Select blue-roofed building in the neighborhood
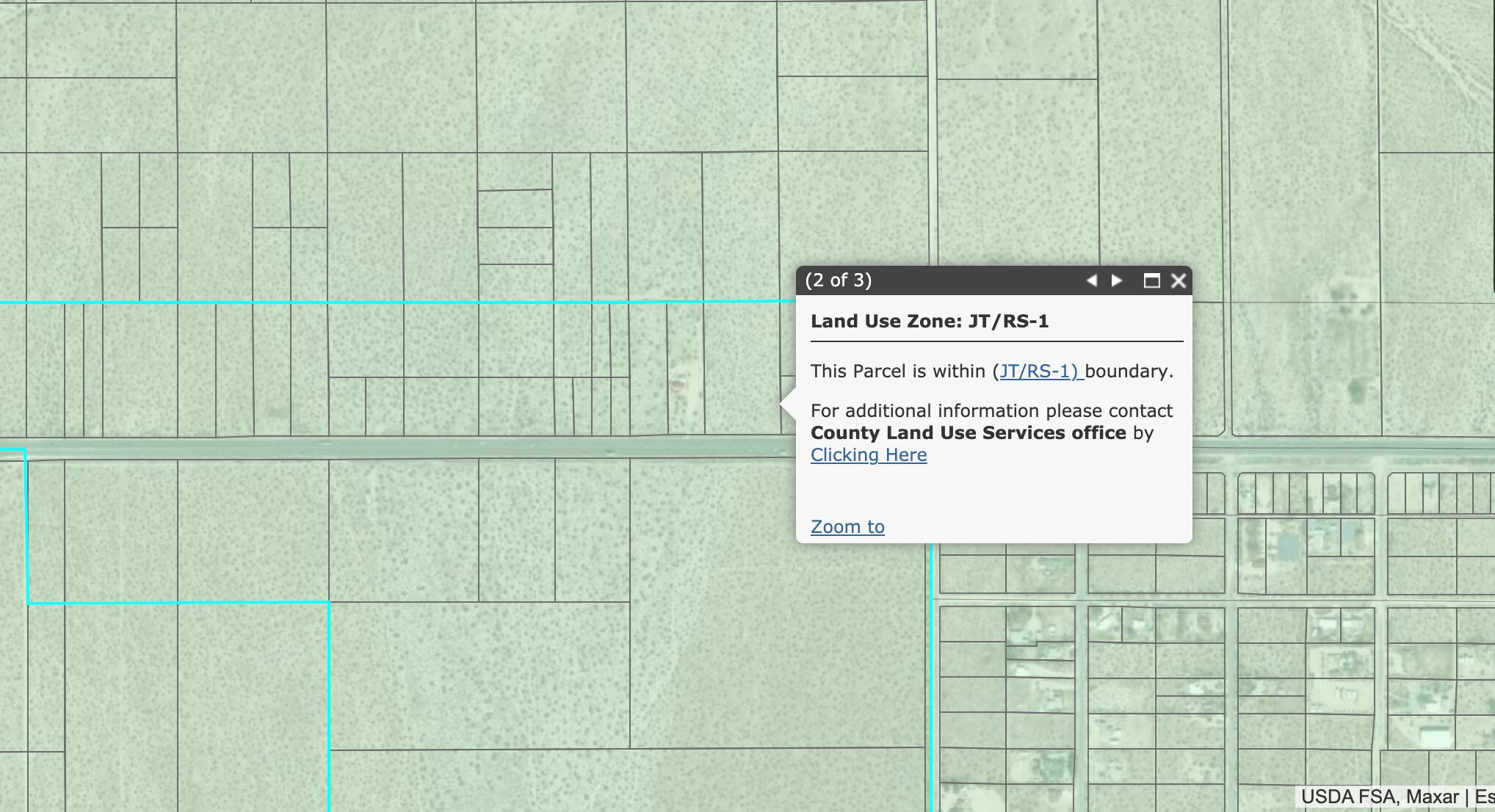1495x812 pixels. click(x=1288, y=547)
